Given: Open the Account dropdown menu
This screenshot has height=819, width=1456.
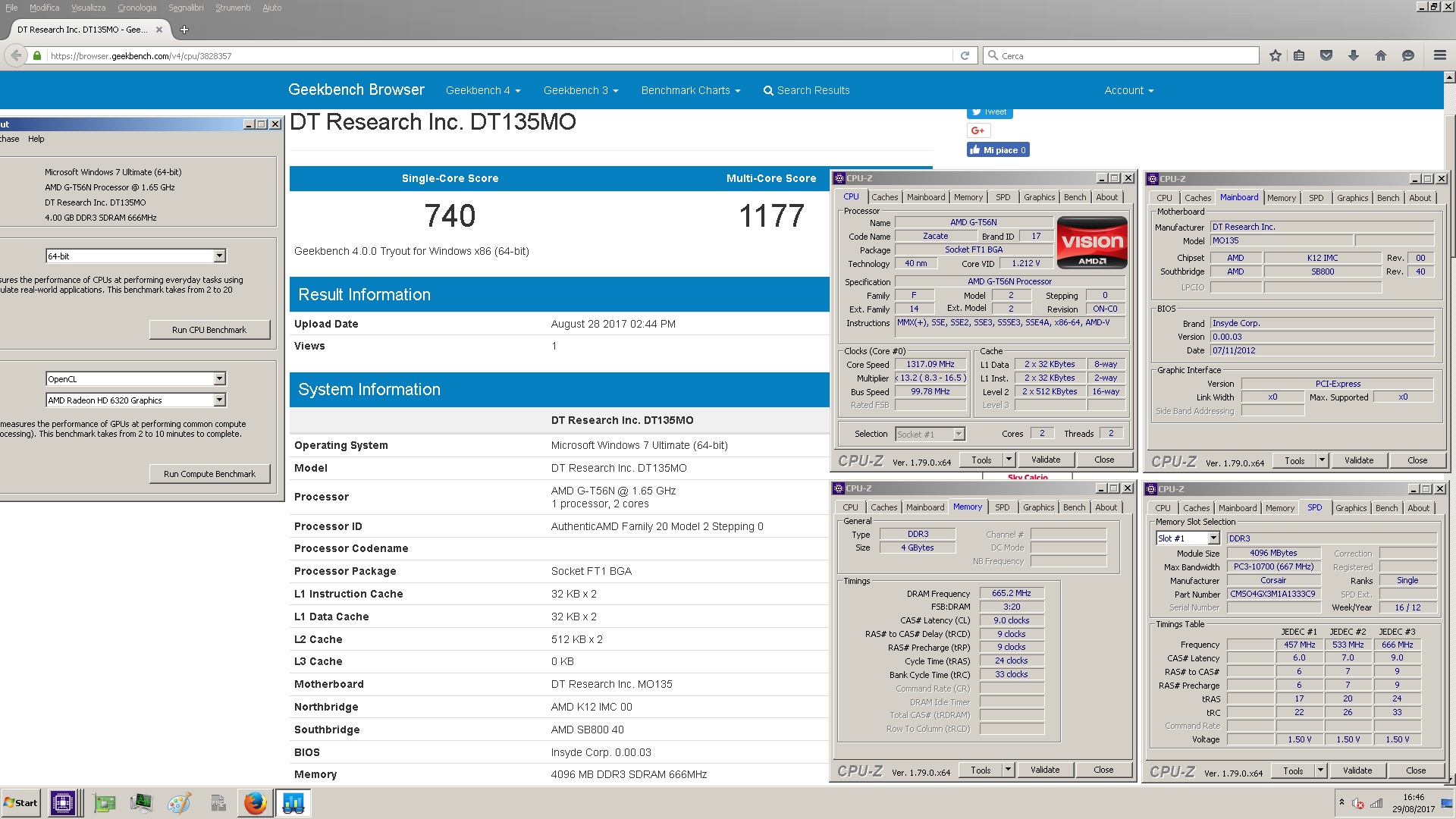Looking at the screenshot, I should [1129, 90].
